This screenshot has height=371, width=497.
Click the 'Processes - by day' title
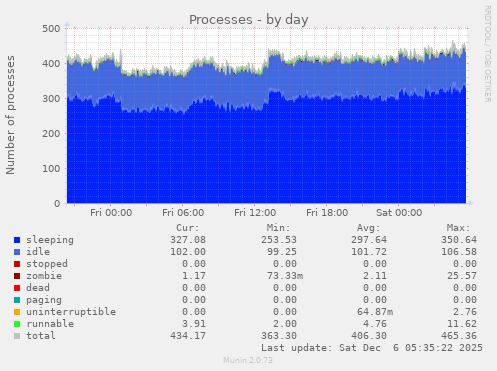tap(249, 20)
